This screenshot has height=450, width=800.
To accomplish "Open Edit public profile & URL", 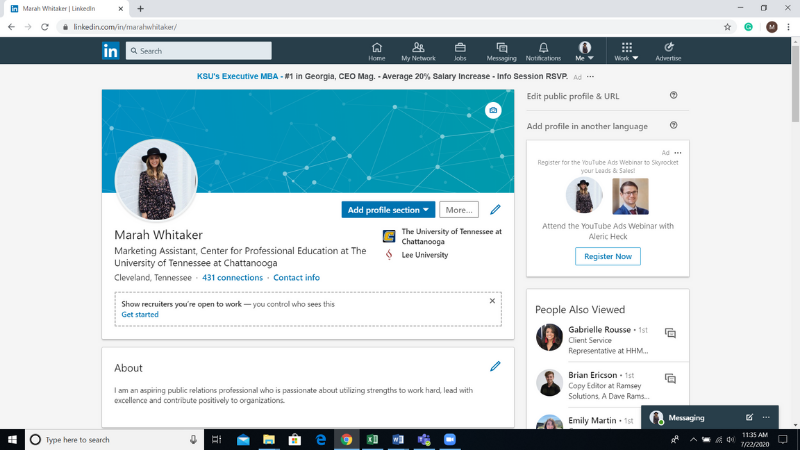I will point(573,96).
